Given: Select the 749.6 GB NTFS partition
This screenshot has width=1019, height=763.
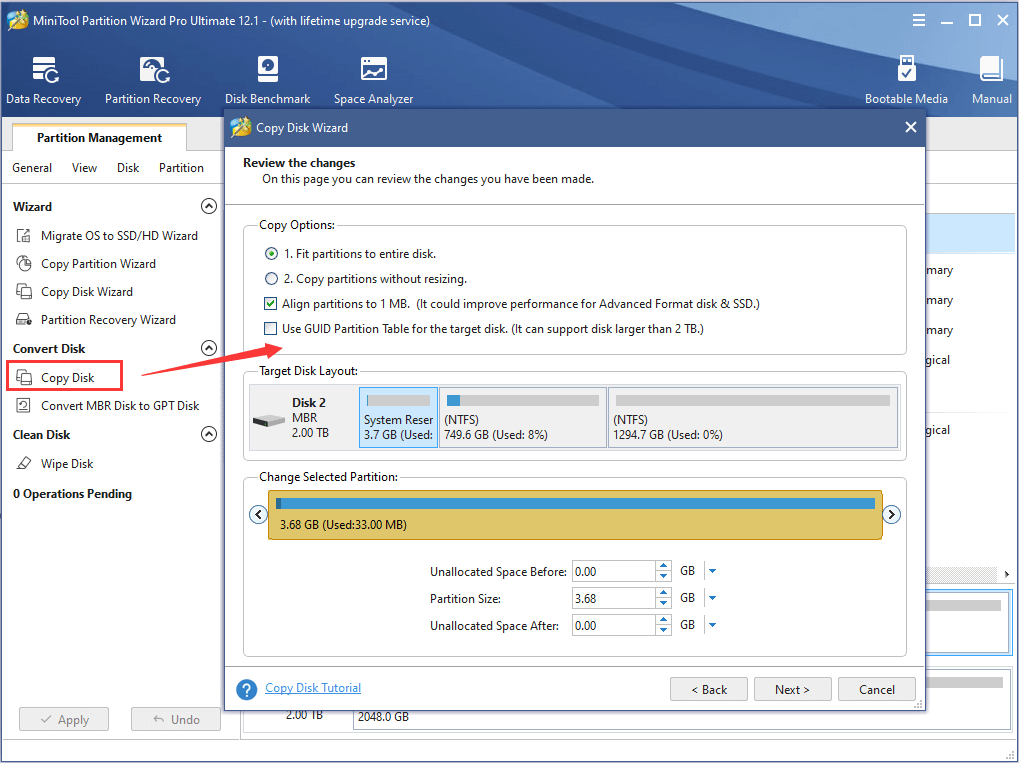Looking at the screenshot, I should [x=523, y=418].
